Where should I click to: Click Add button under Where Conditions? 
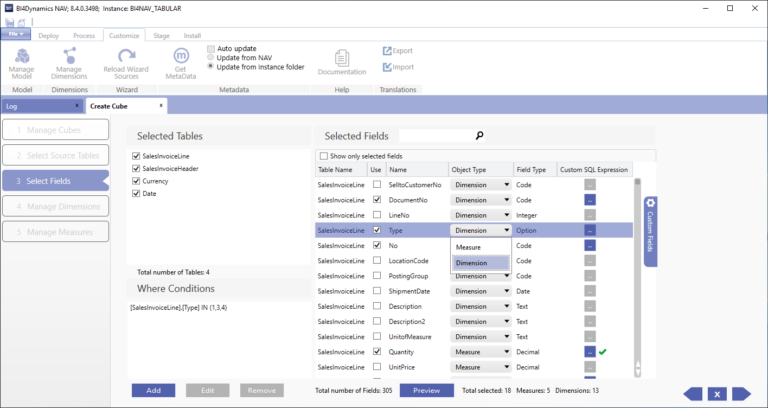(153, 390)
